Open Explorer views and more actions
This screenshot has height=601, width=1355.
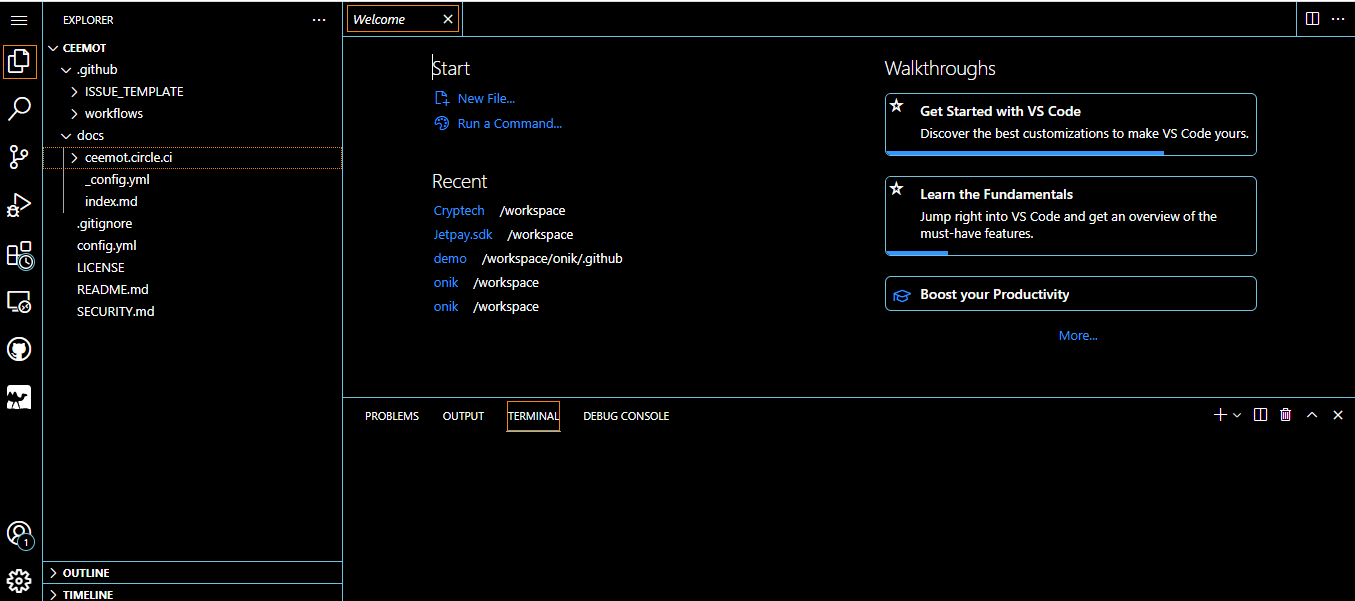pyautogui.click(x=319, y=20)
